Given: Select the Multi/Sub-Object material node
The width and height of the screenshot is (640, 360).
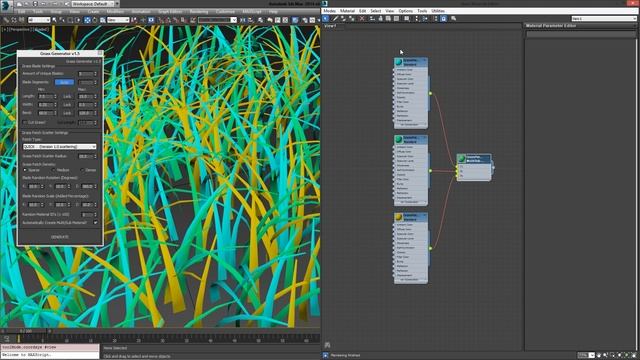Looking at the screenshot, I should (x=473, y=167).
